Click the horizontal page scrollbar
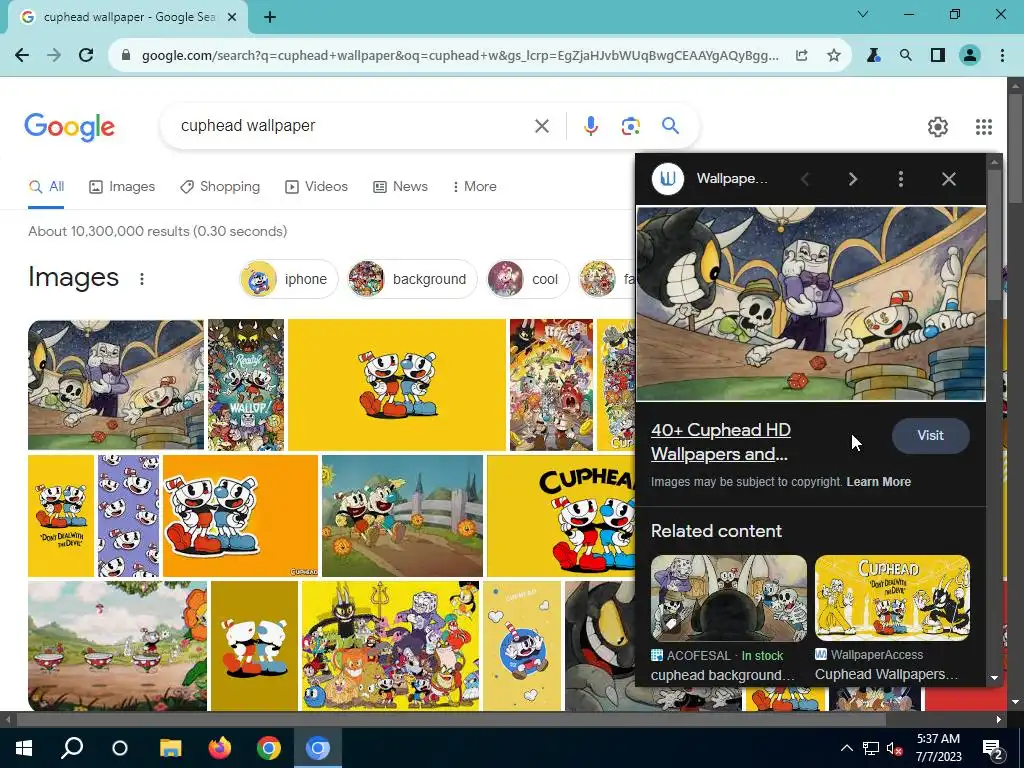 click(x=451, y=720)
